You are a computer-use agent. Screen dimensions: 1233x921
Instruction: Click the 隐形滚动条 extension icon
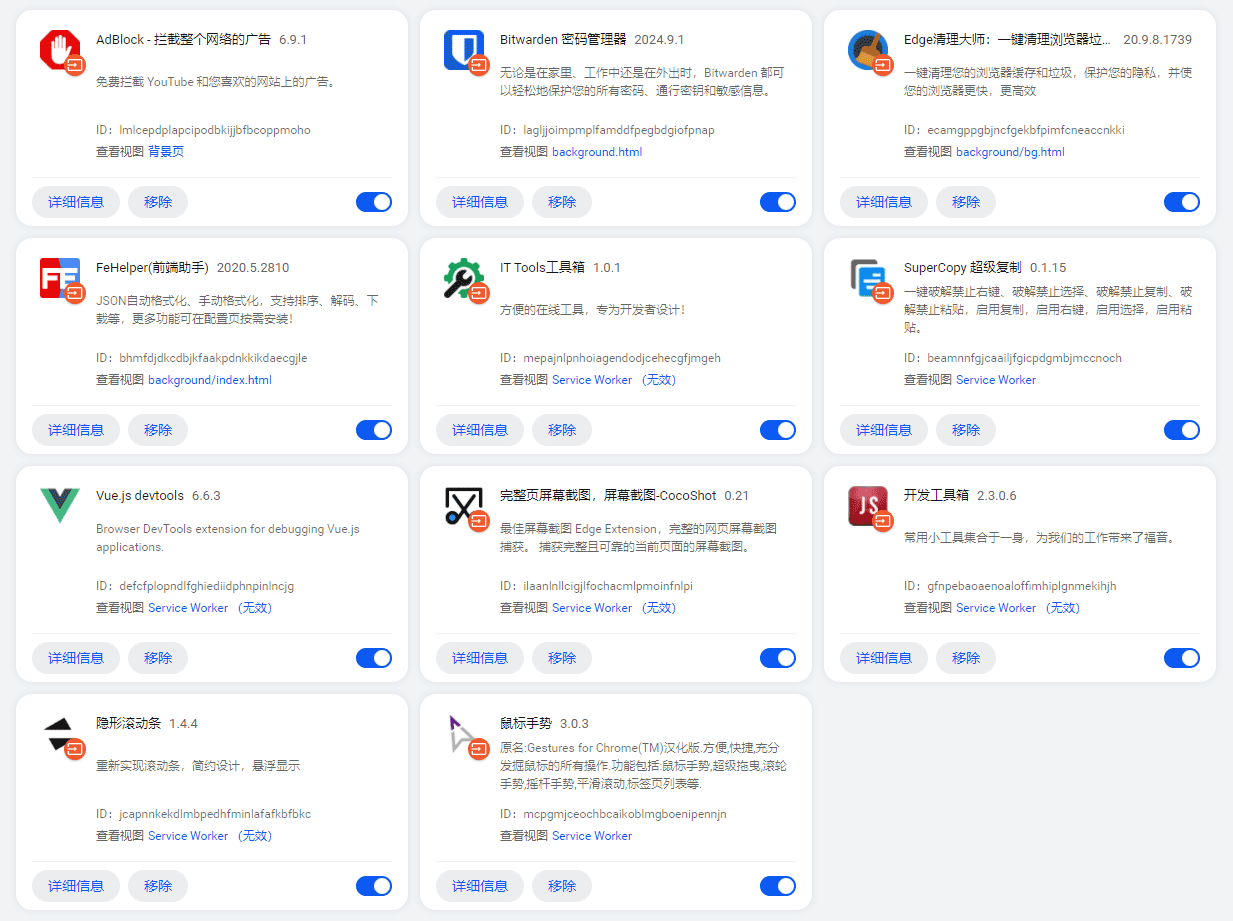pyautogui.click(x=60, y=734)
